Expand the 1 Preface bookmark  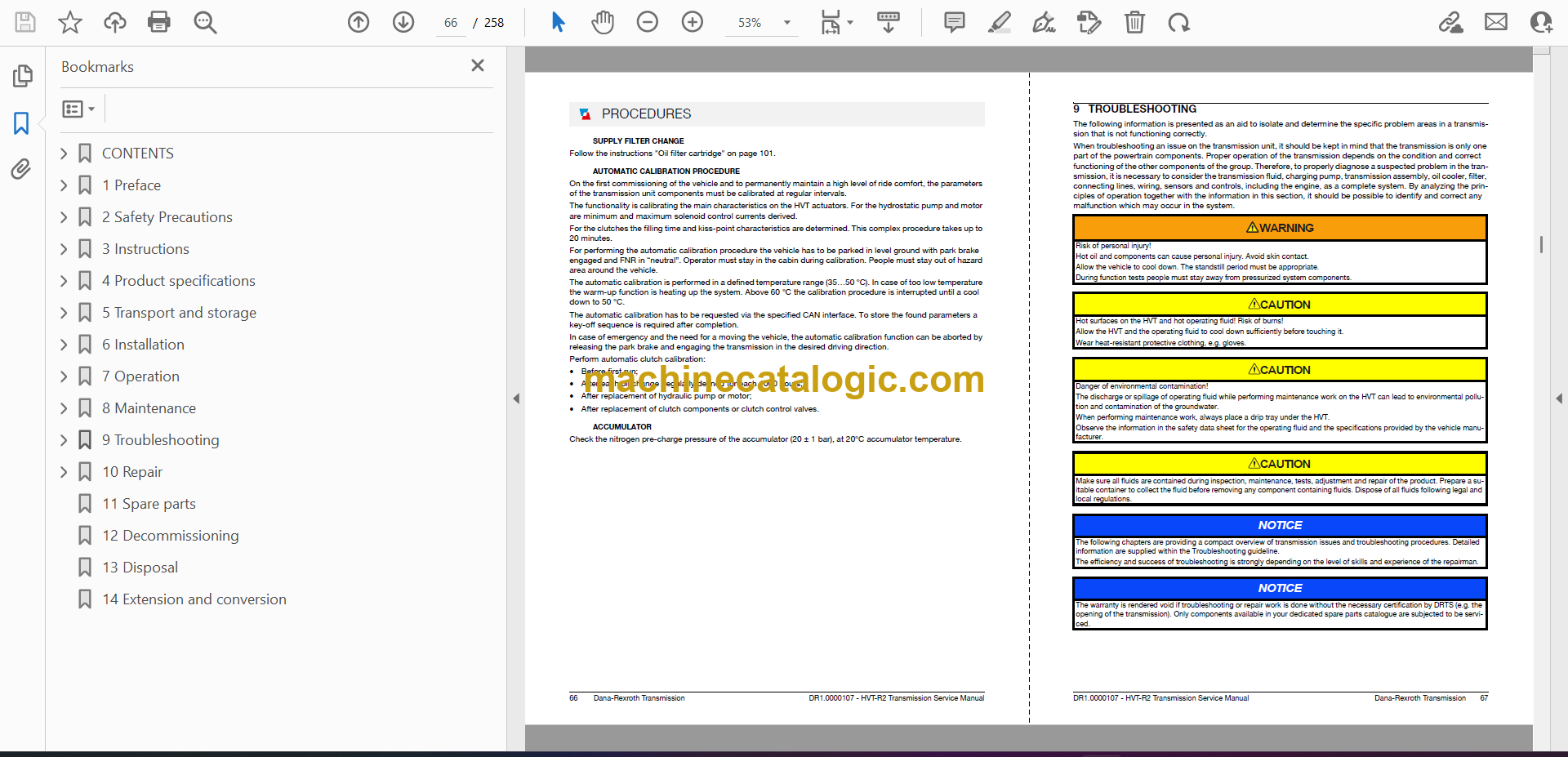pos(65,185)
